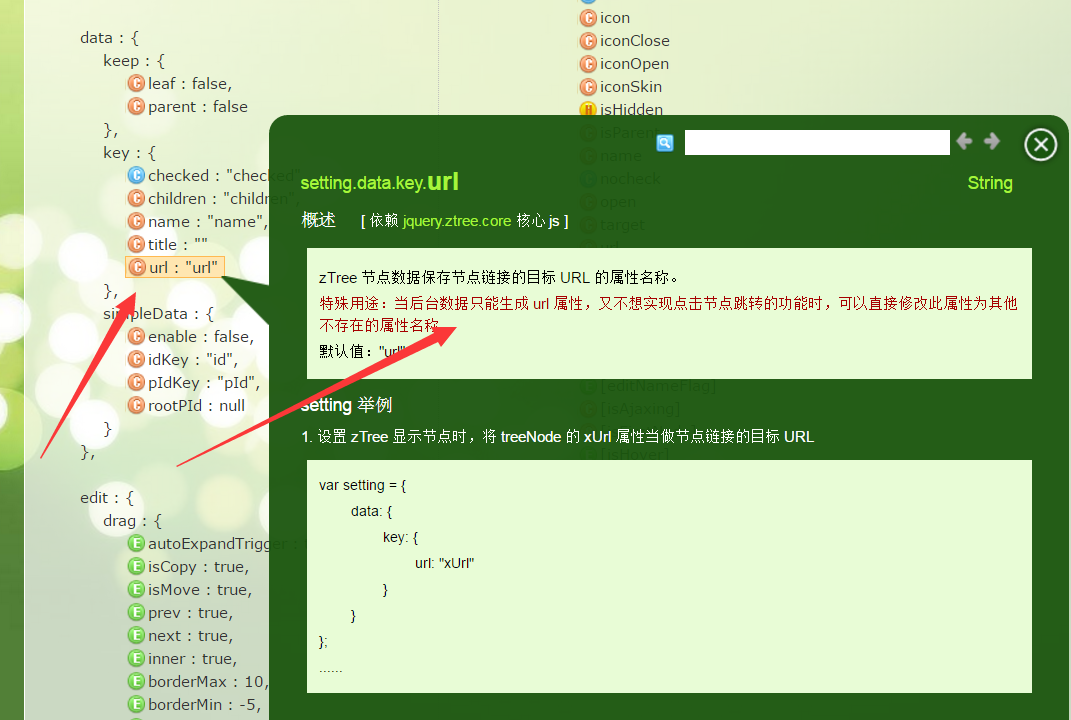Open the next : true entry
This screenshot has width=1071, height=720.
[181, 635]
